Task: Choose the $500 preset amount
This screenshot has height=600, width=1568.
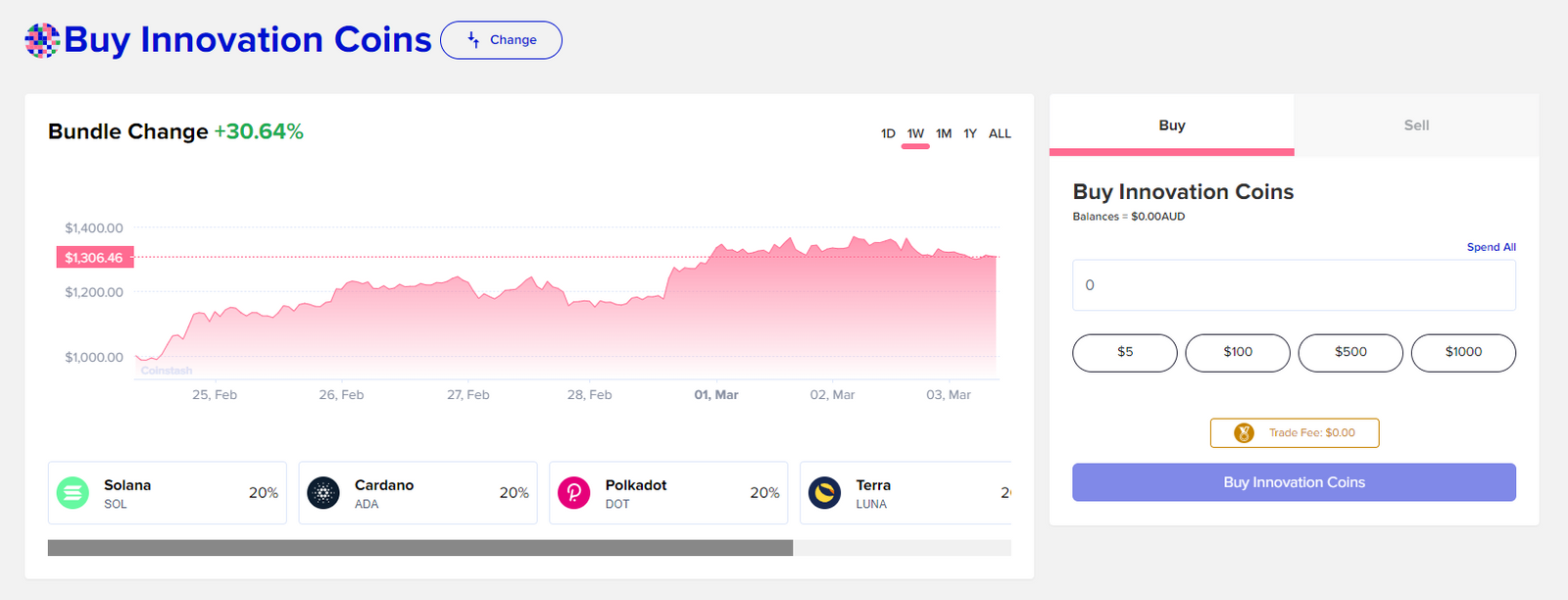Action: pyautogui.click(x=1350, y=353)
